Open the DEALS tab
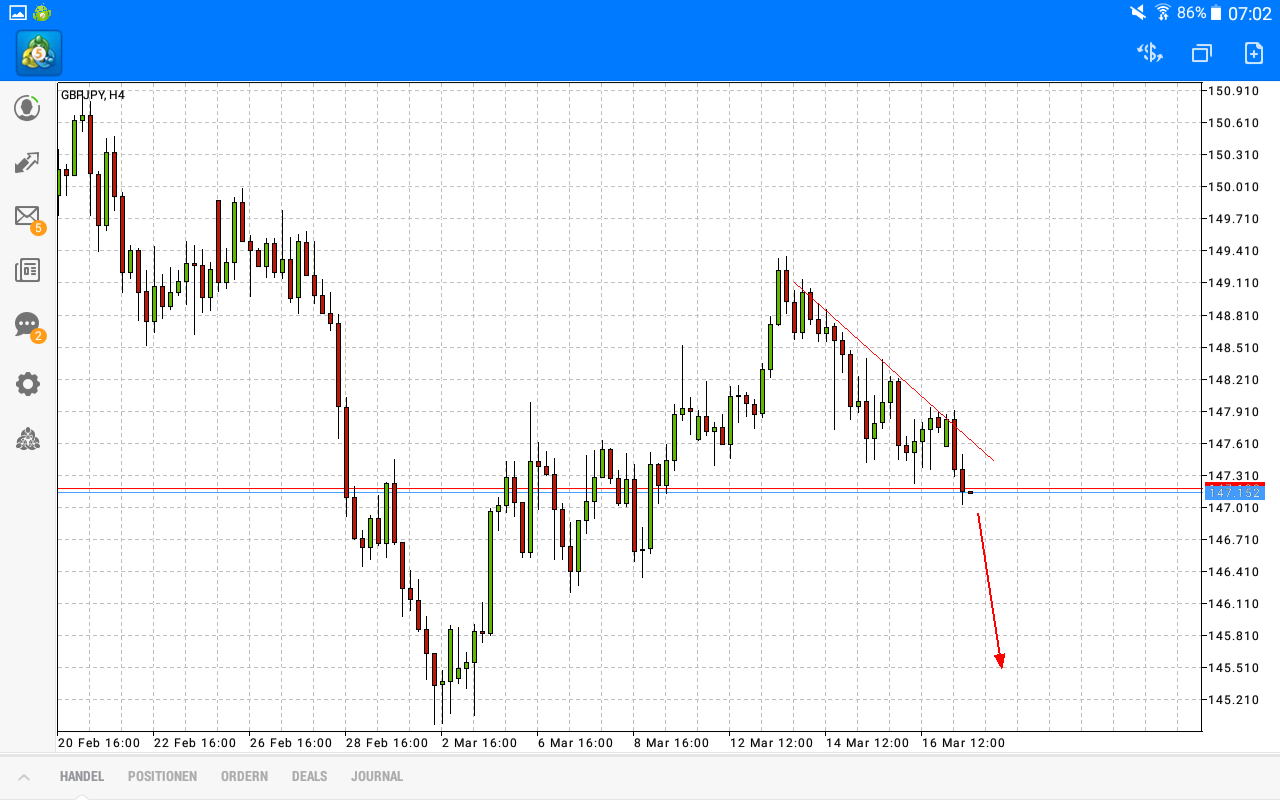The width and height of the screenshot is (1280, 800). [309, 776]
